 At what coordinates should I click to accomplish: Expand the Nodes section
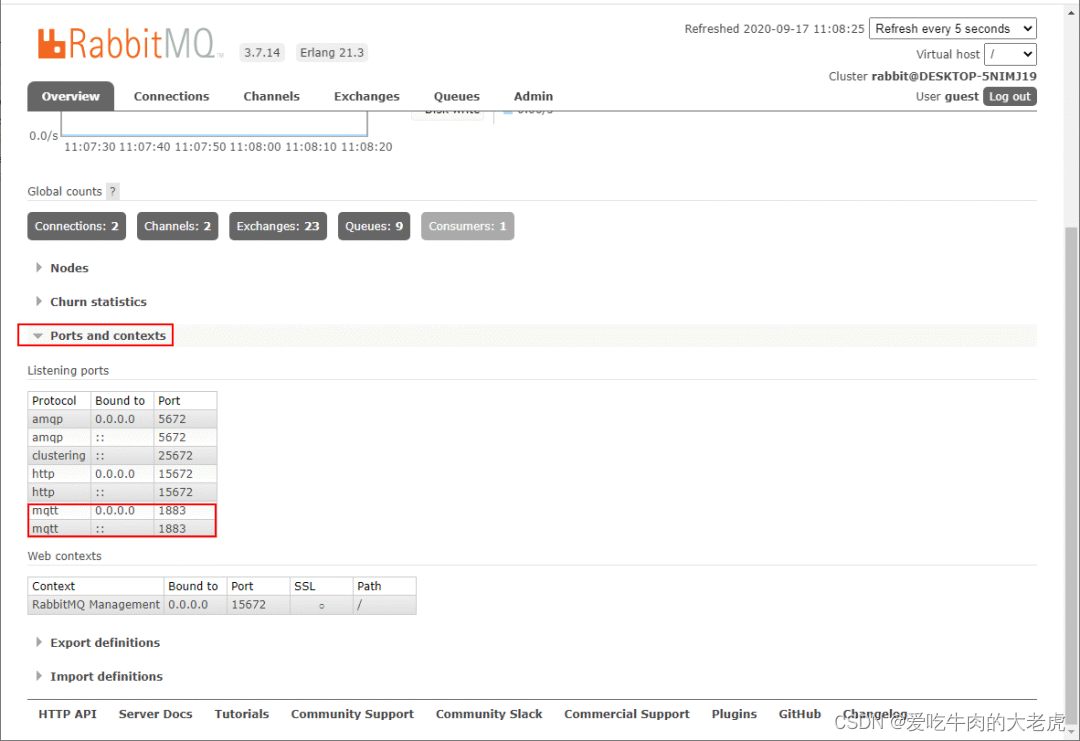(69, 268)
